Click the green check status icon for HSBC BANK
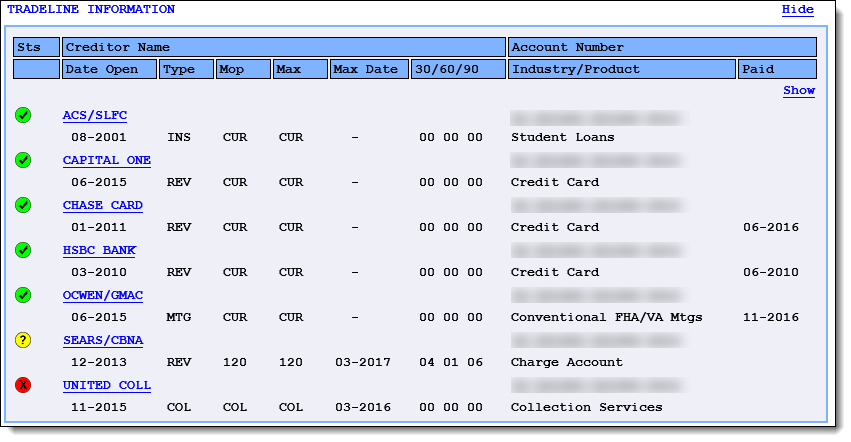The width and height of the screenshot is (851, 442). point(23,250)
